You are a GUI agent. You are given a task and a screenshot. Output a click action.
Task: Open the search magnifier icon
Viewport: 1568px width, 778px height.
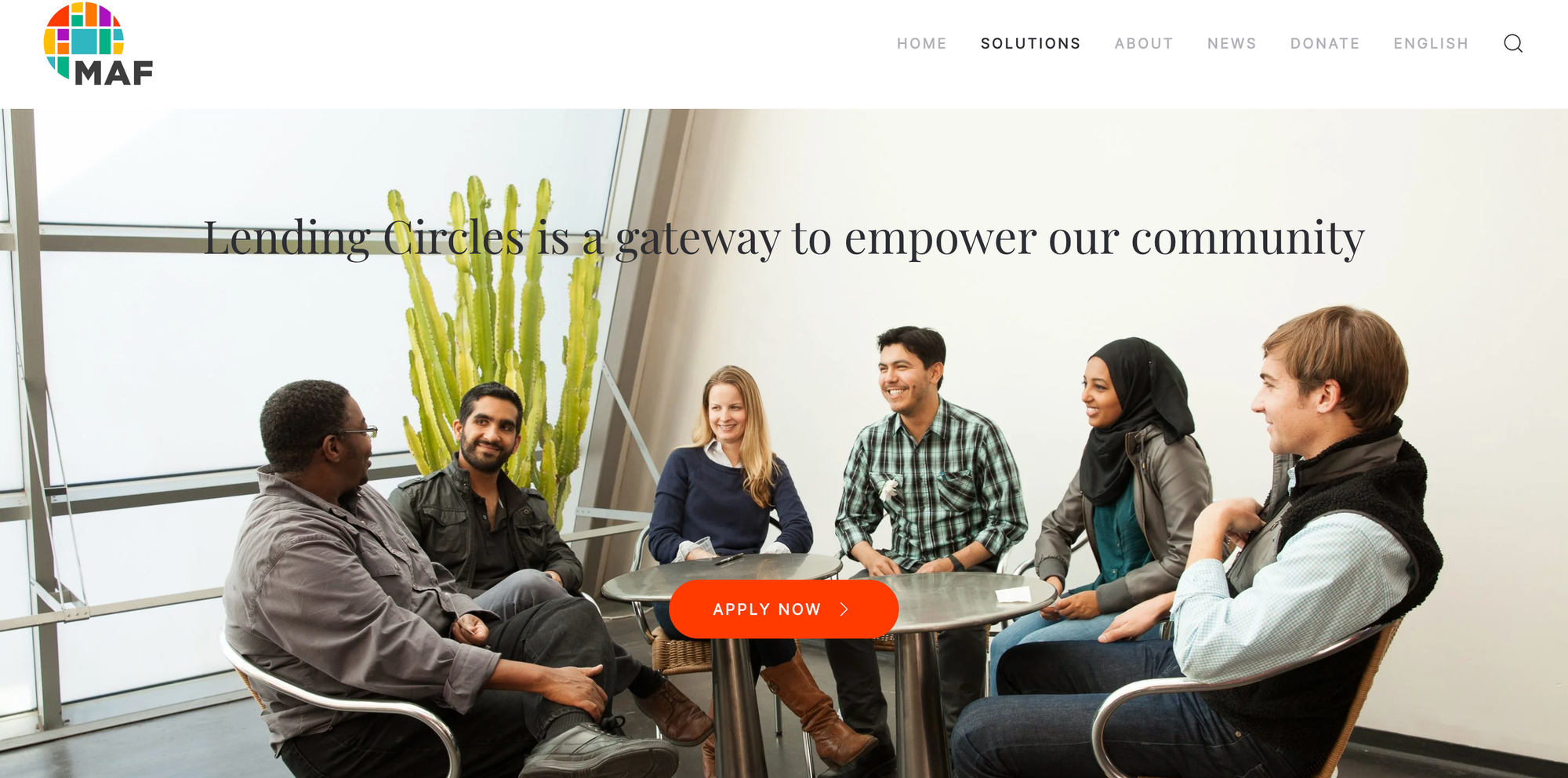(x=1513, y=43)
